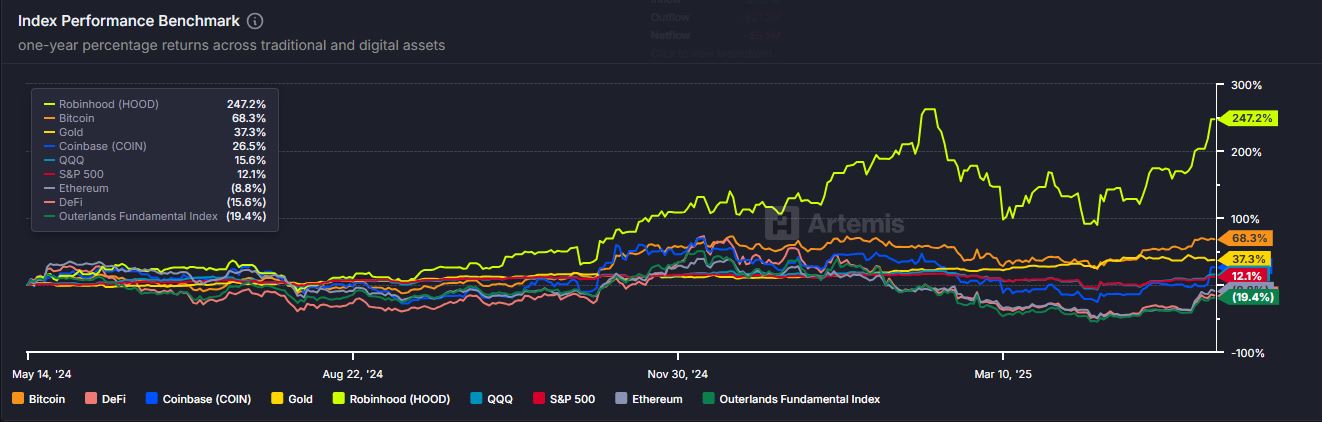Toggle Bitcoin series in bottom legend
Screen dimensions: 1322x422
tap(39, 399)
